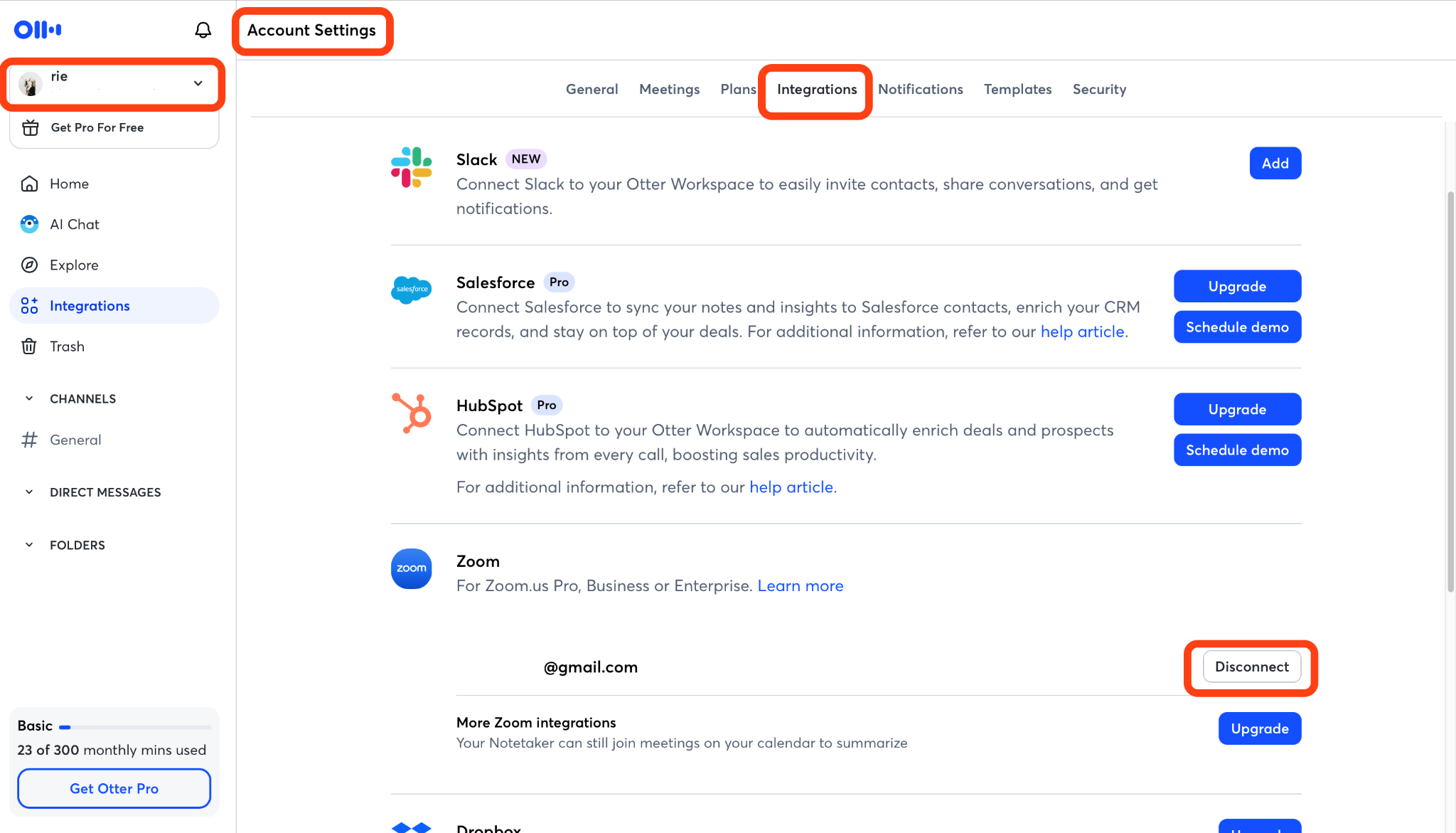This screenshot has height=833, width=1456.
Task: Open Trash in the sidebar
Action: click(114, 346)
